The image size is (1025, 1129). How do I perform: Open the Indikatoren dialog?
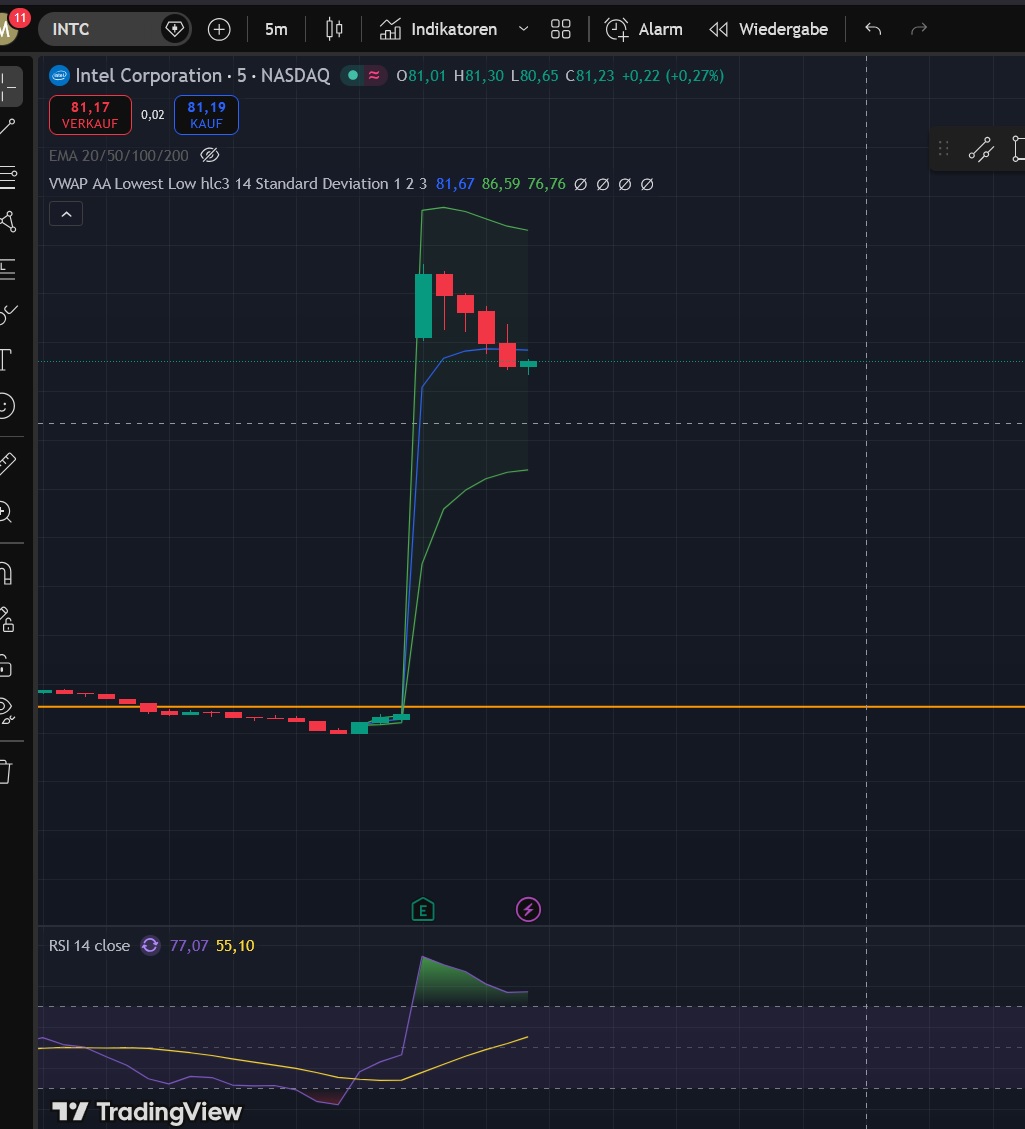coord(438,30)
